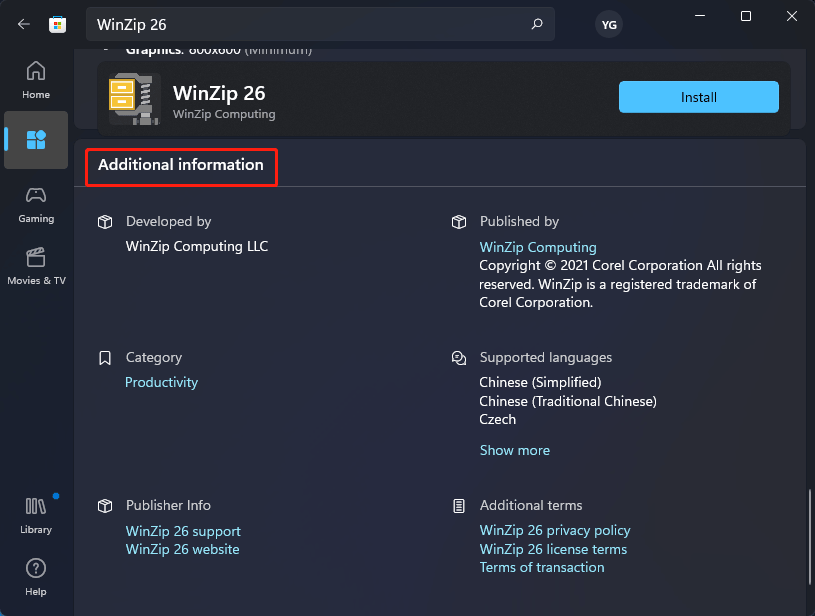Open the Library section
The image size is (815, 616).
tap(36, 515)
